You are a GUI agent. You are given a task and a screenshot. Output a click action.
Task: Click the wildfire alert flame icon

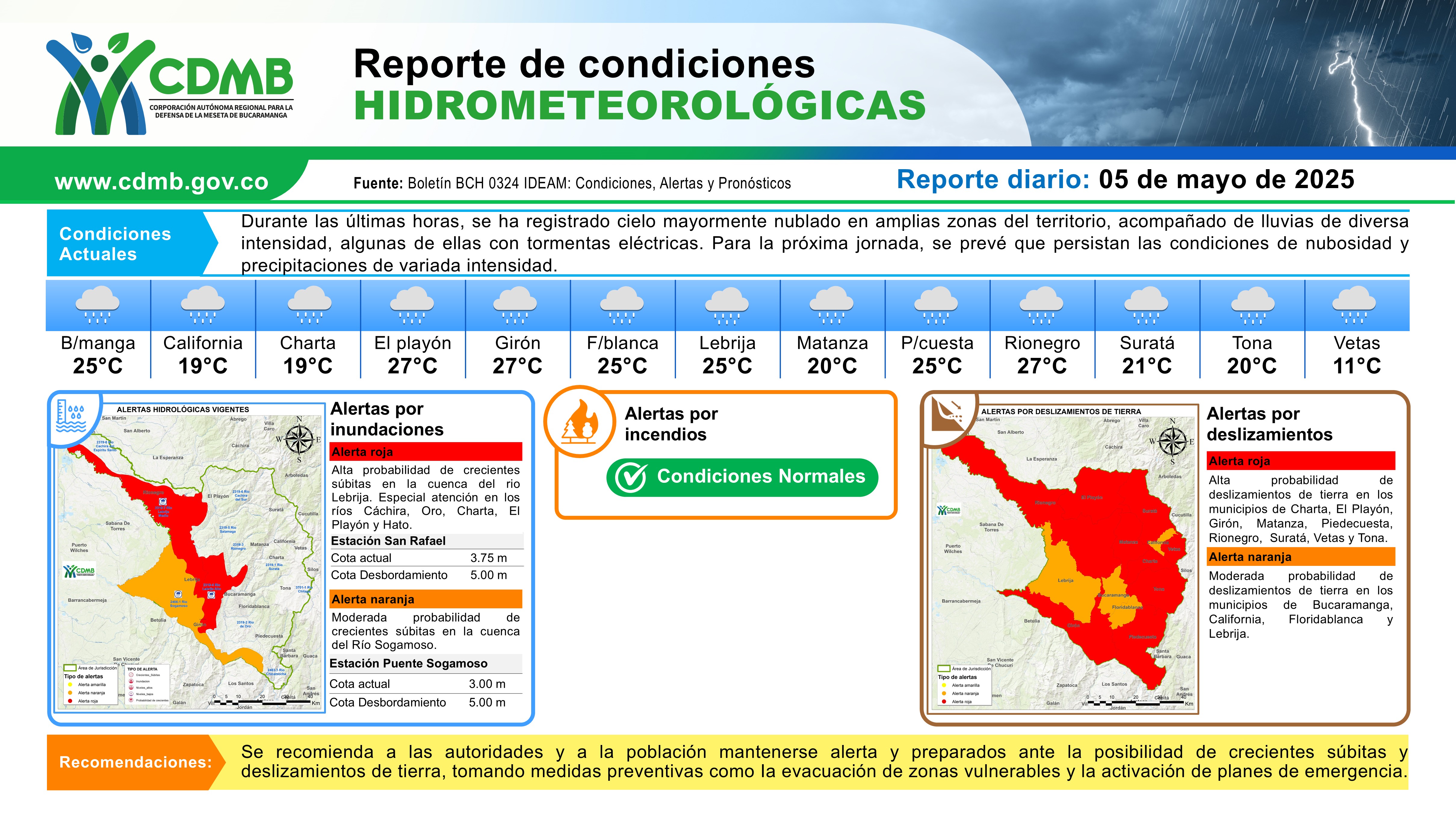(580, 422)
